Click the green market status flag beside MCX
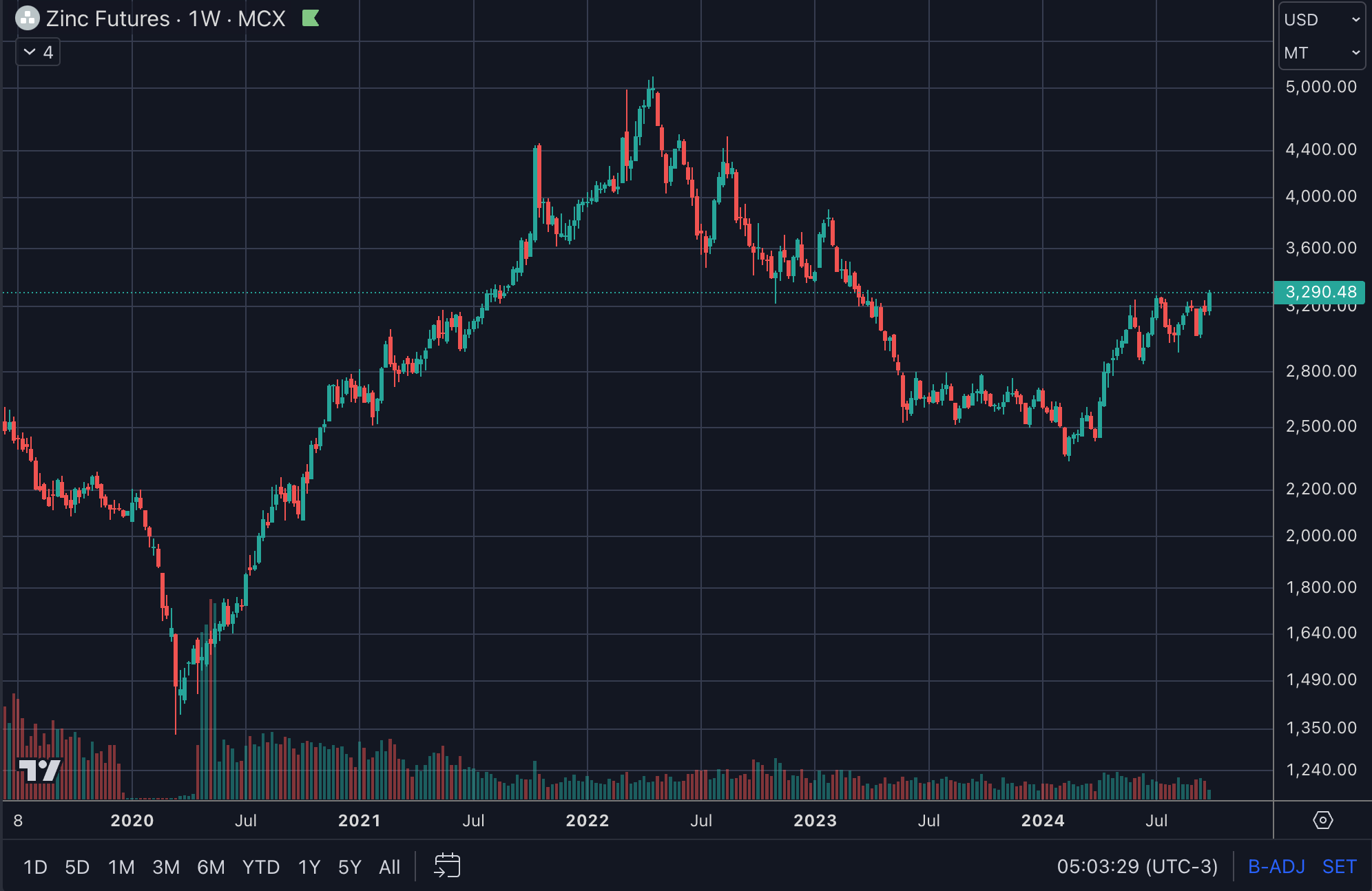The height and width of the screenshot is (891, 1372). coord(311,19)
